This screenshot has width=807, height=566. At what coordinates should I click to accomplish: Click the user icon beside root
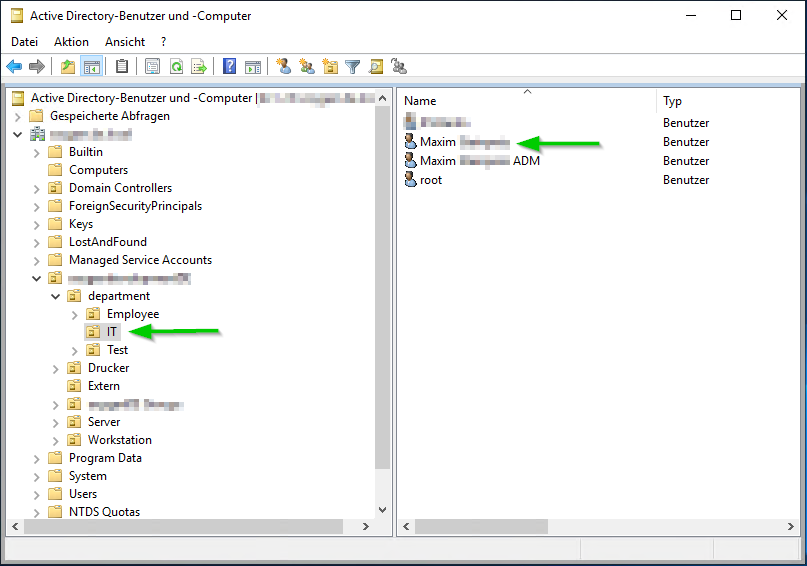tap(410, 180)
